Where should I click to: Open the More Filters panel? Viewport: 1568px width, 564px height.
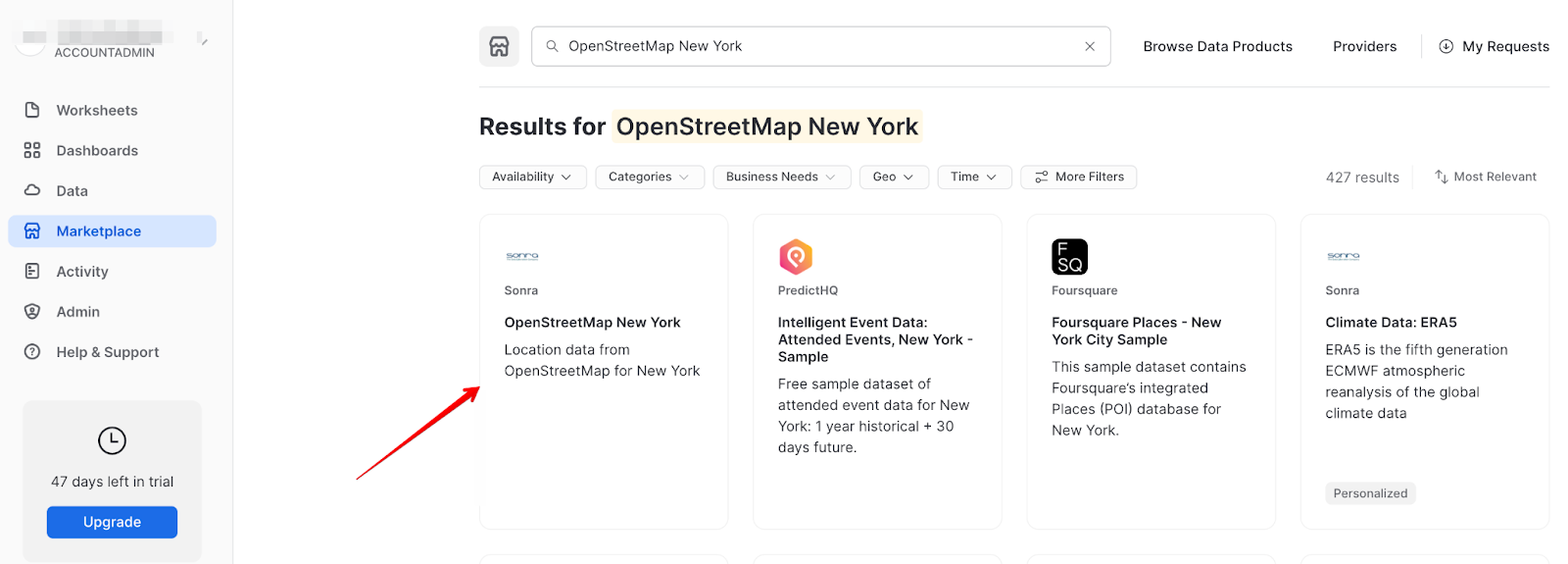click(x=1079, y=177)
